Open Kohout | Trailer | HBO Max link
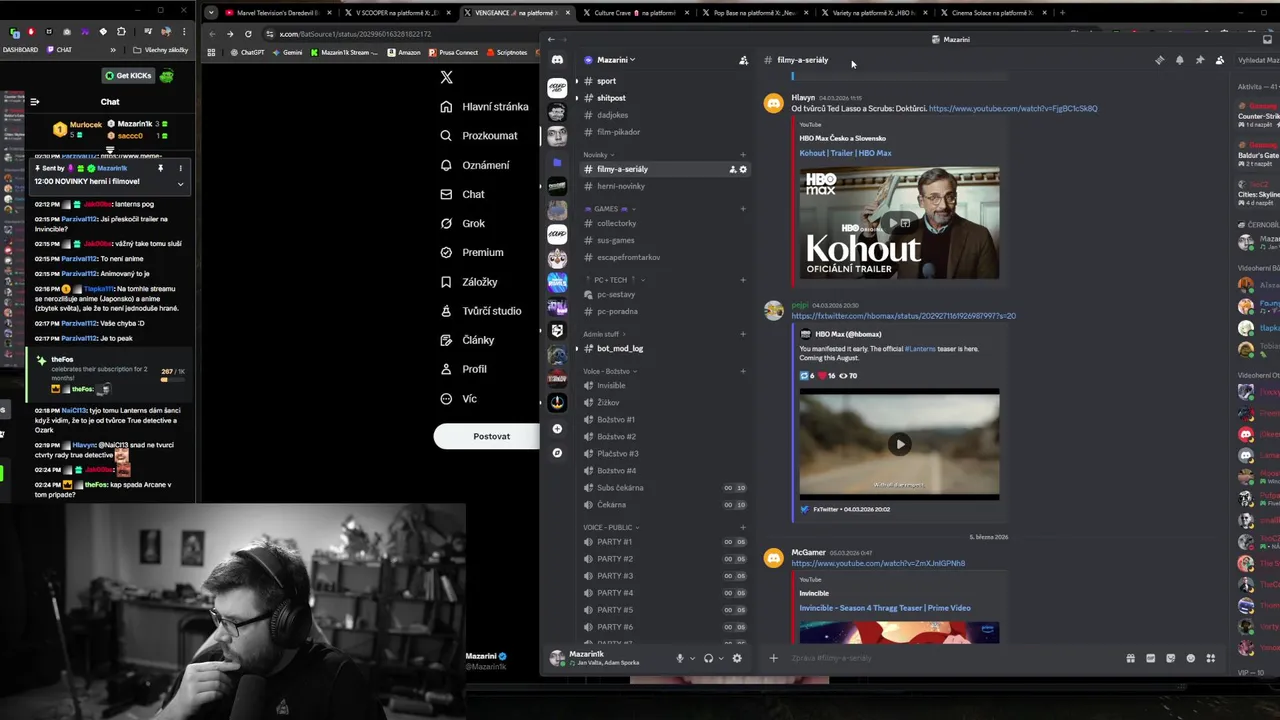Viewport: 1280px width, 720px height. [x=845, y=153]
